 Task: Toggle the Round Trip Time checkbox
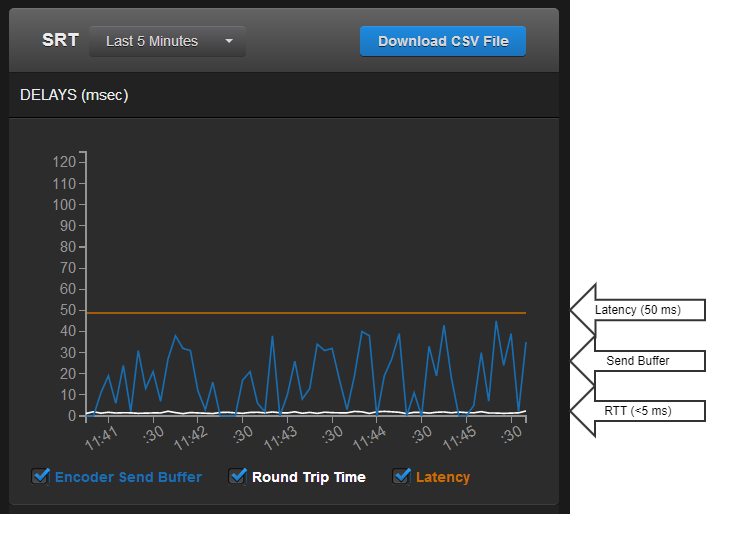click(238, 477)
